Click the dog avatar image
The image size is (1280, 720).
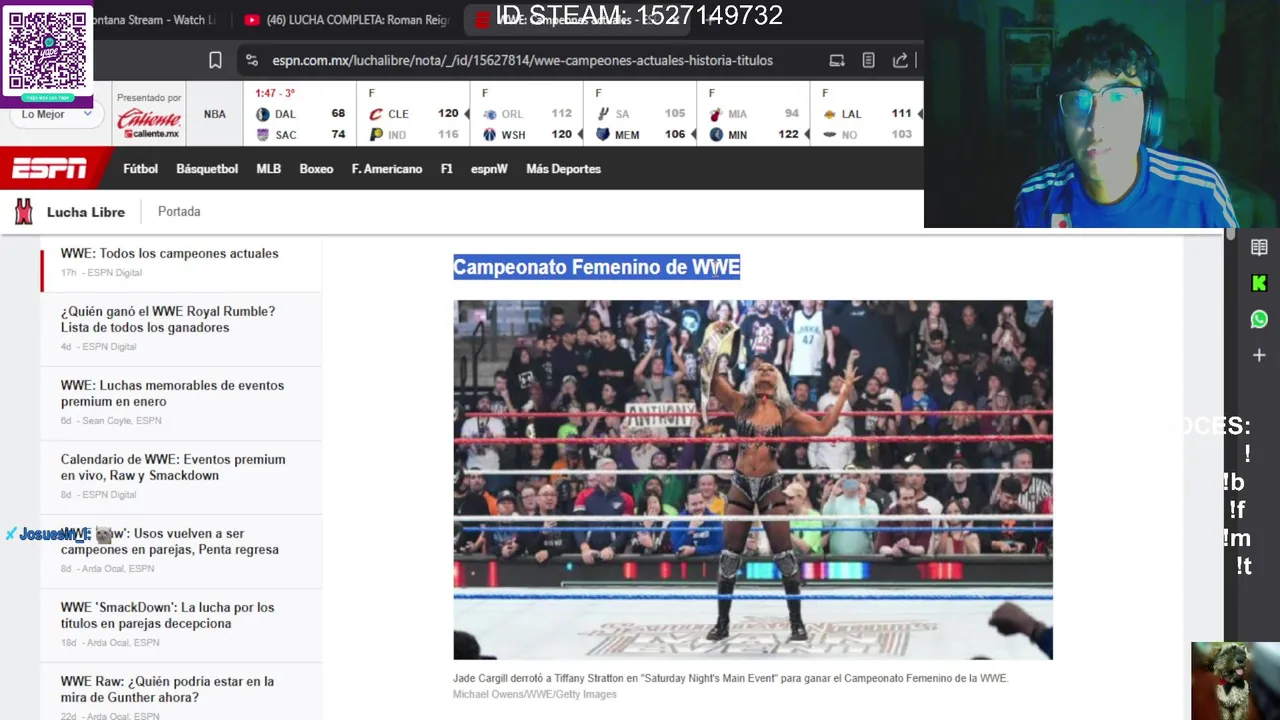(1235, 681)
